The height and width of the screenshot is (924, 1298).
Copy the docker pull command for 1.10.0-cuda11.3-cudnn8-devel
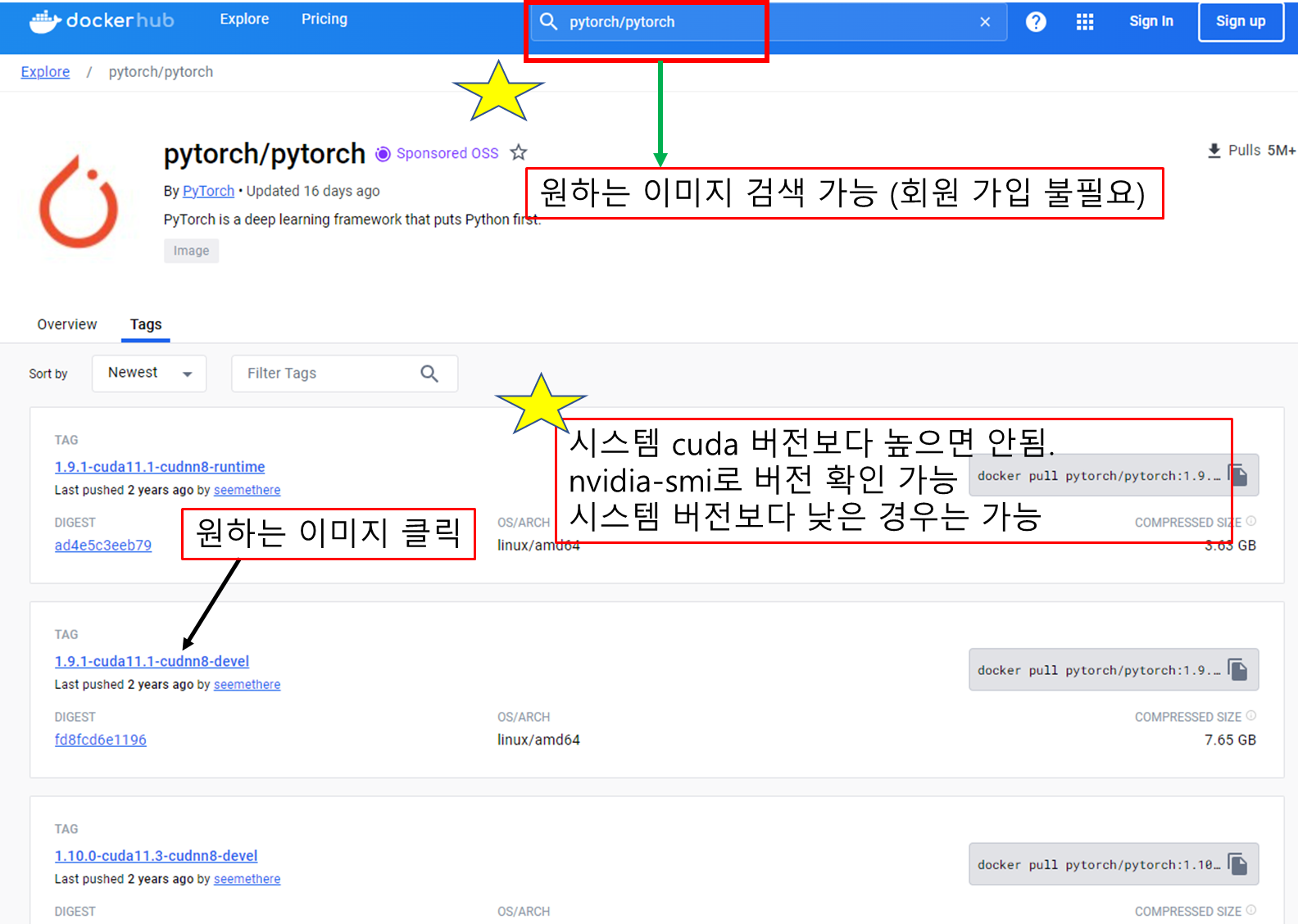tap(1237, 864)
